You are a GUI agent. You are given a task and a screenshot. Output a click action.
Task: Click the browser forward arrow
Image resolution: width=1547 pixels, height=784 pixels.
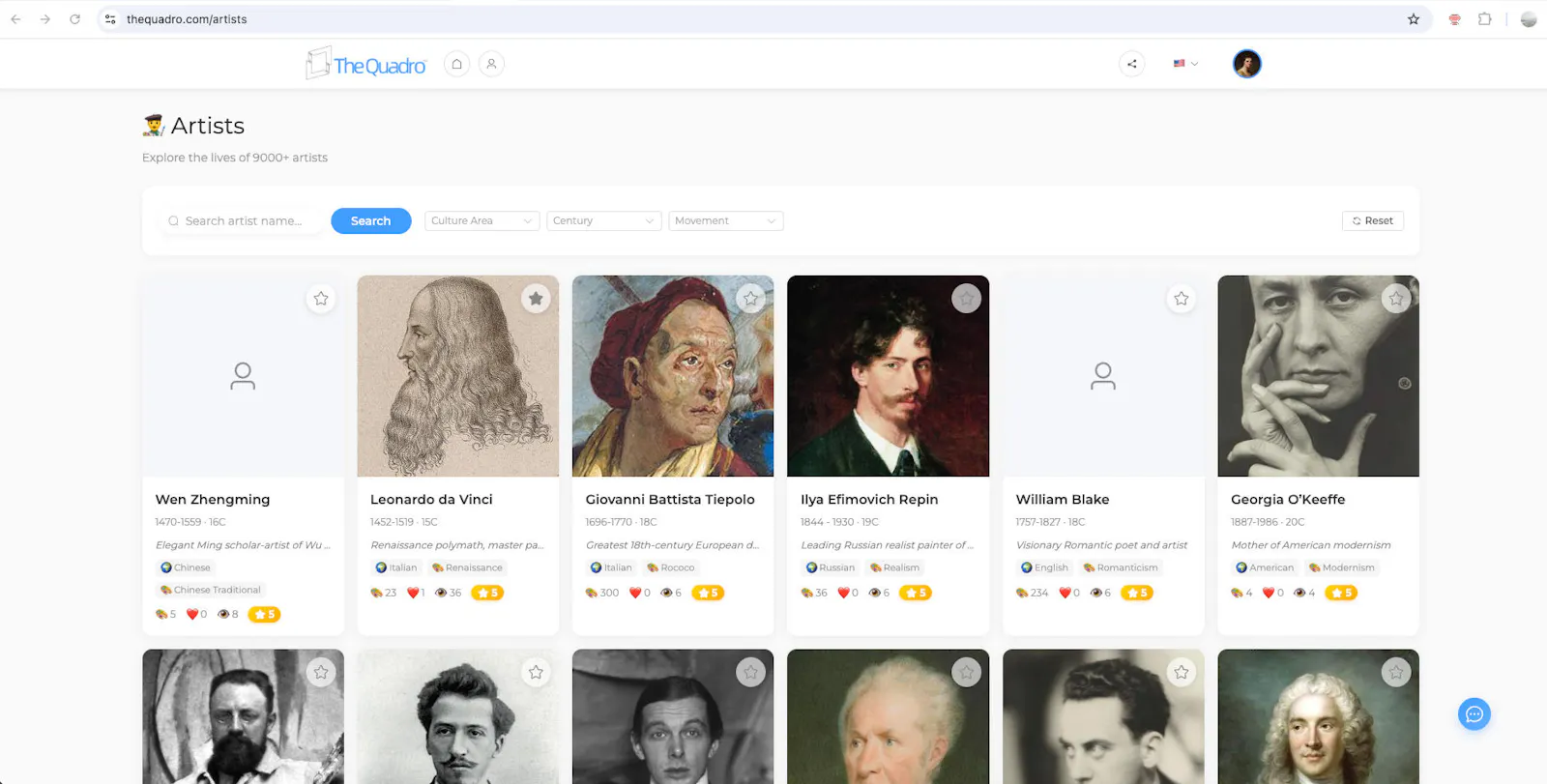point(45,19)
